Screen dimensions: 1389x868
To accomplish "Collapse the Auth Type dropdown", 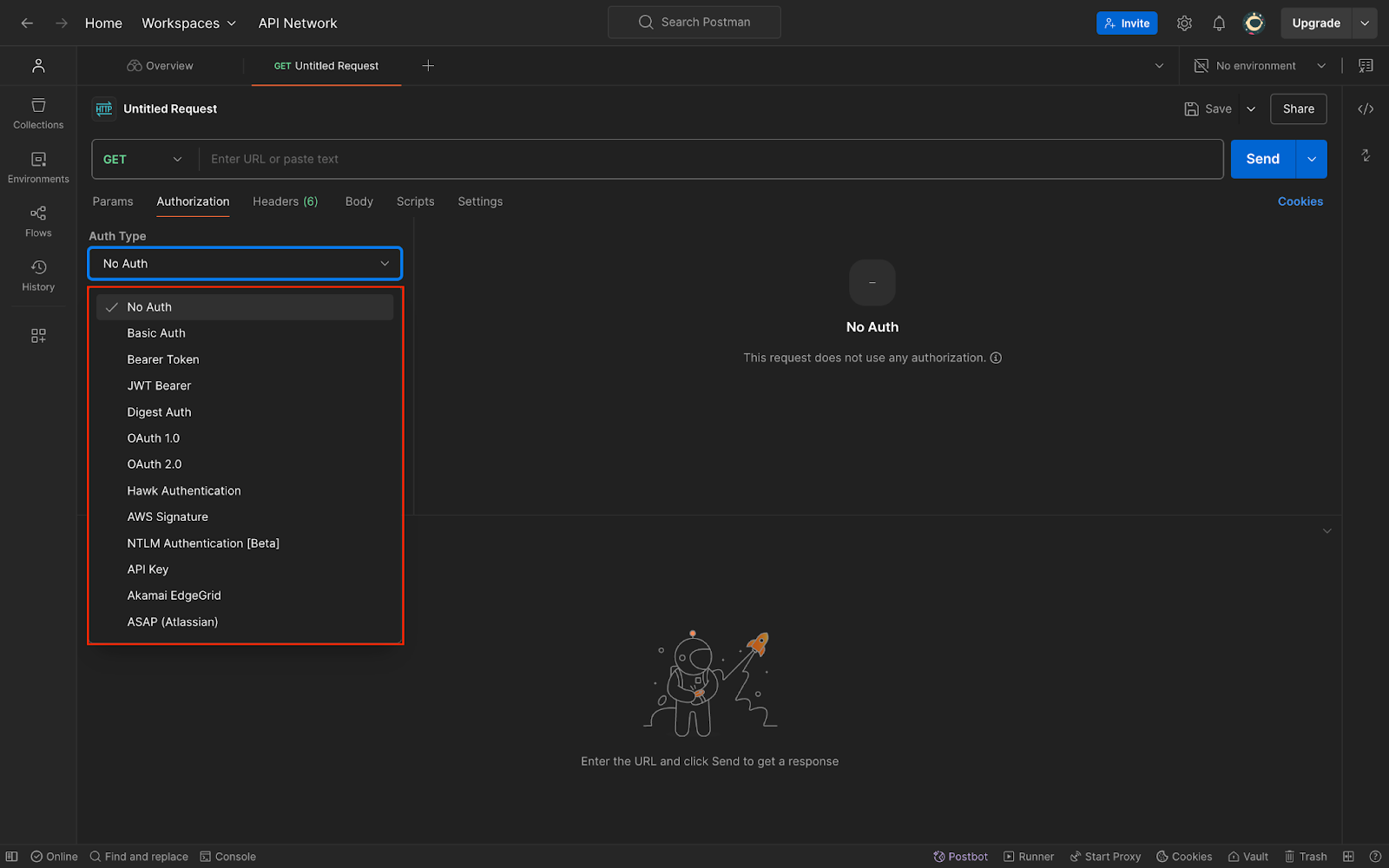I will tap(245, 264).
